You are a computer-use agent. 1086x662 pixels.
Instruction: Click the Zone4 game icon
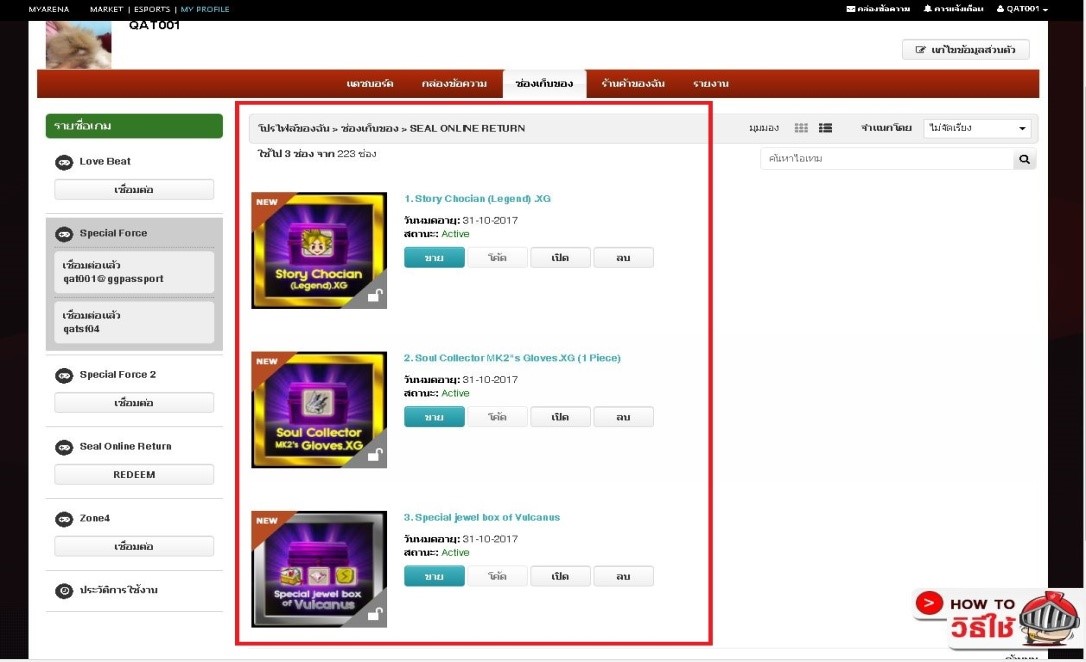[63, 519]
